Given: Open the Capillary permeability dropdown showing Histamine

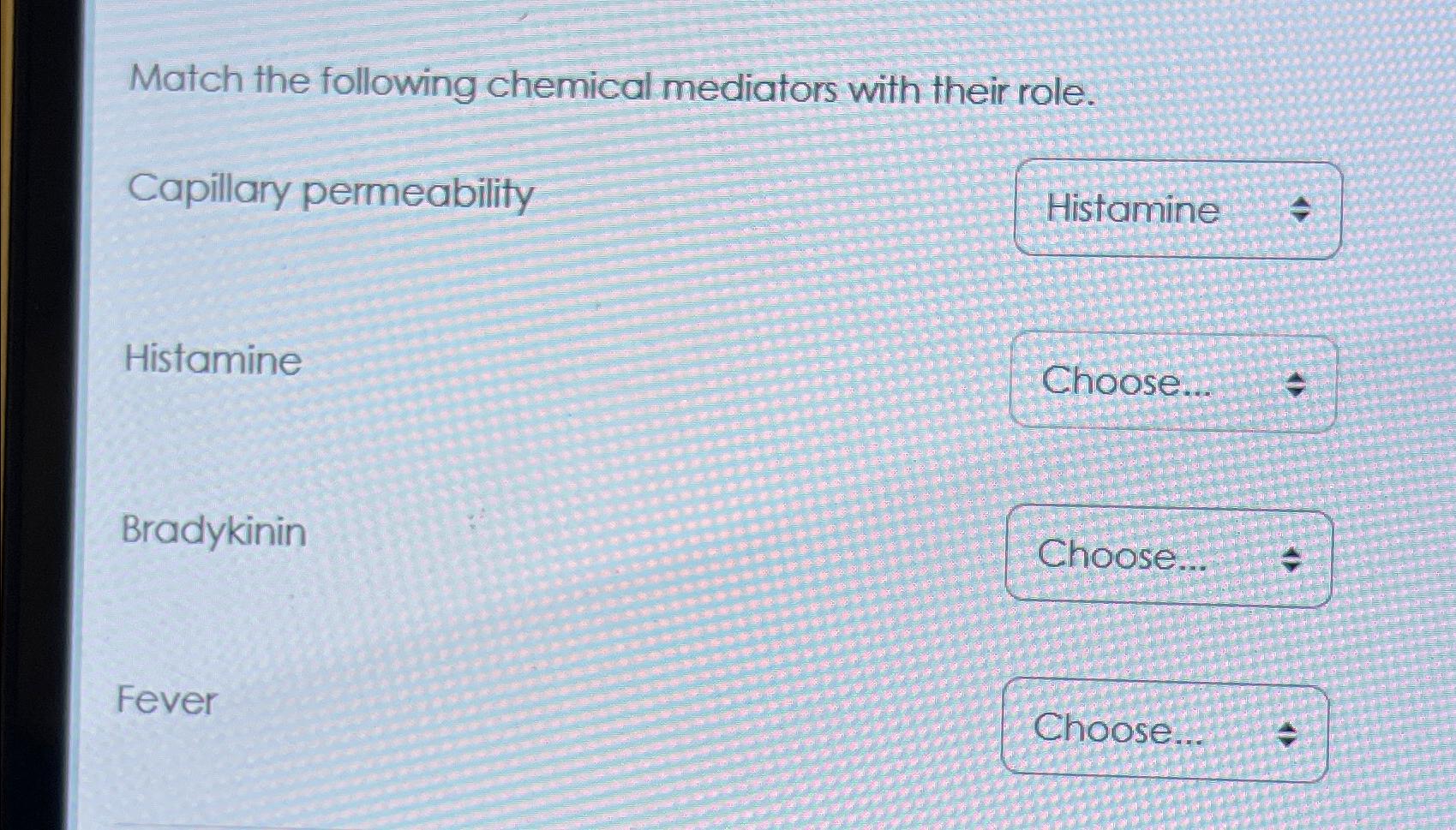Looking at the screenshot, I should pyautogui.click(x=1177, y=210).
